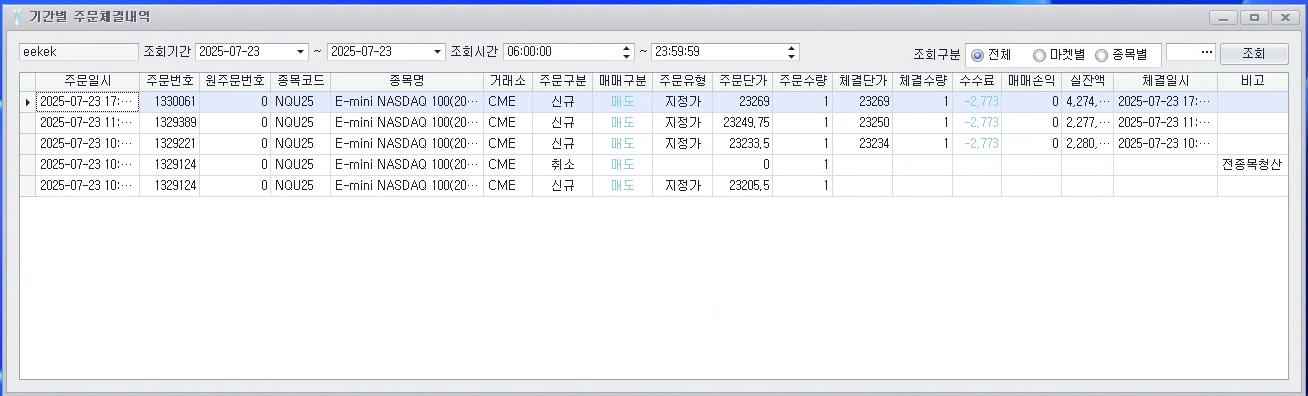Click the balance cell starting with 4,274
This screenshot has width=1308, height=396.
tap(1087, 102)
